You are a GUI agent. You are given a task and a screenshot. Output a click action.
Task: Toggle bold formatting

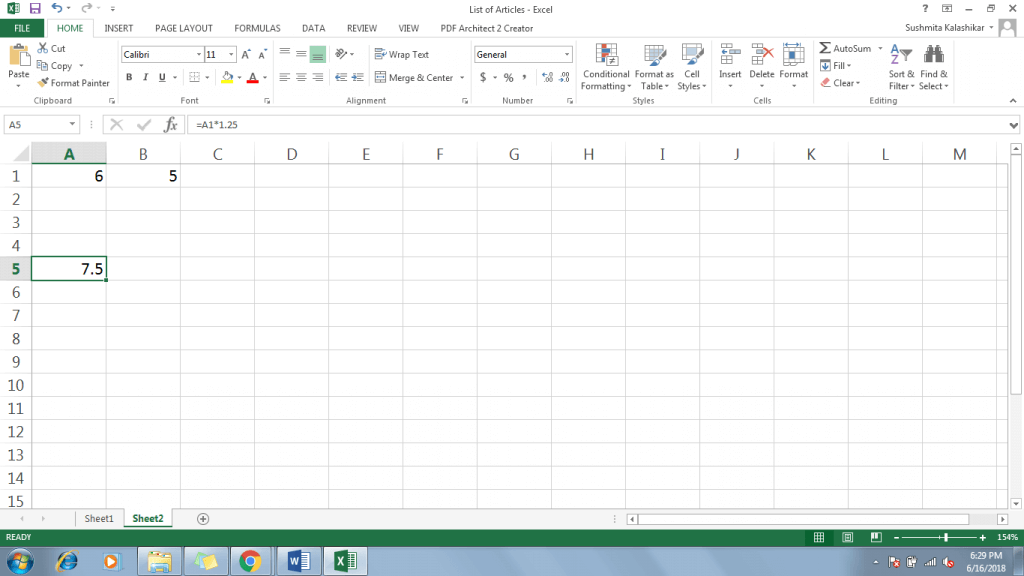129,77
